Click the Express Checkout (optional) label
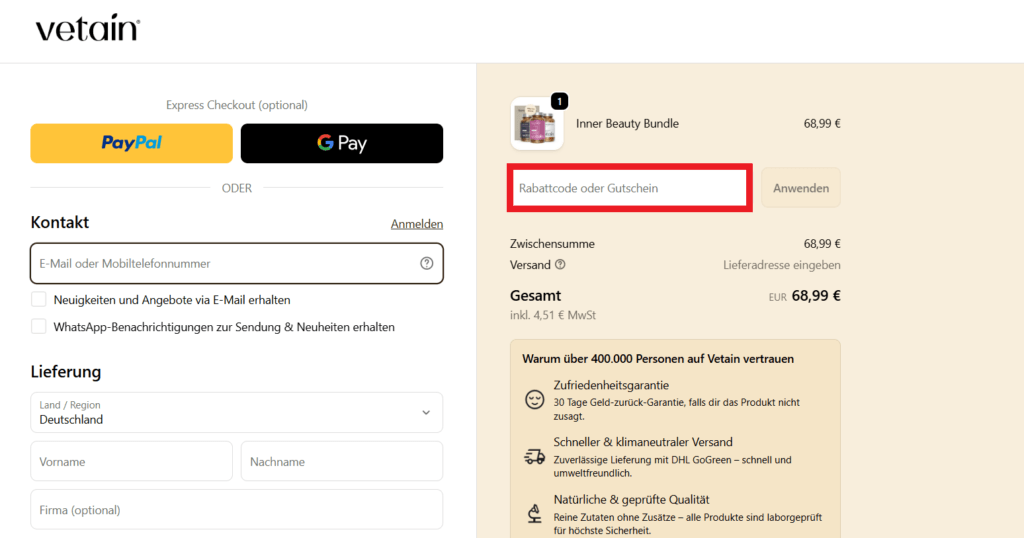 click(x=236, y=105)
